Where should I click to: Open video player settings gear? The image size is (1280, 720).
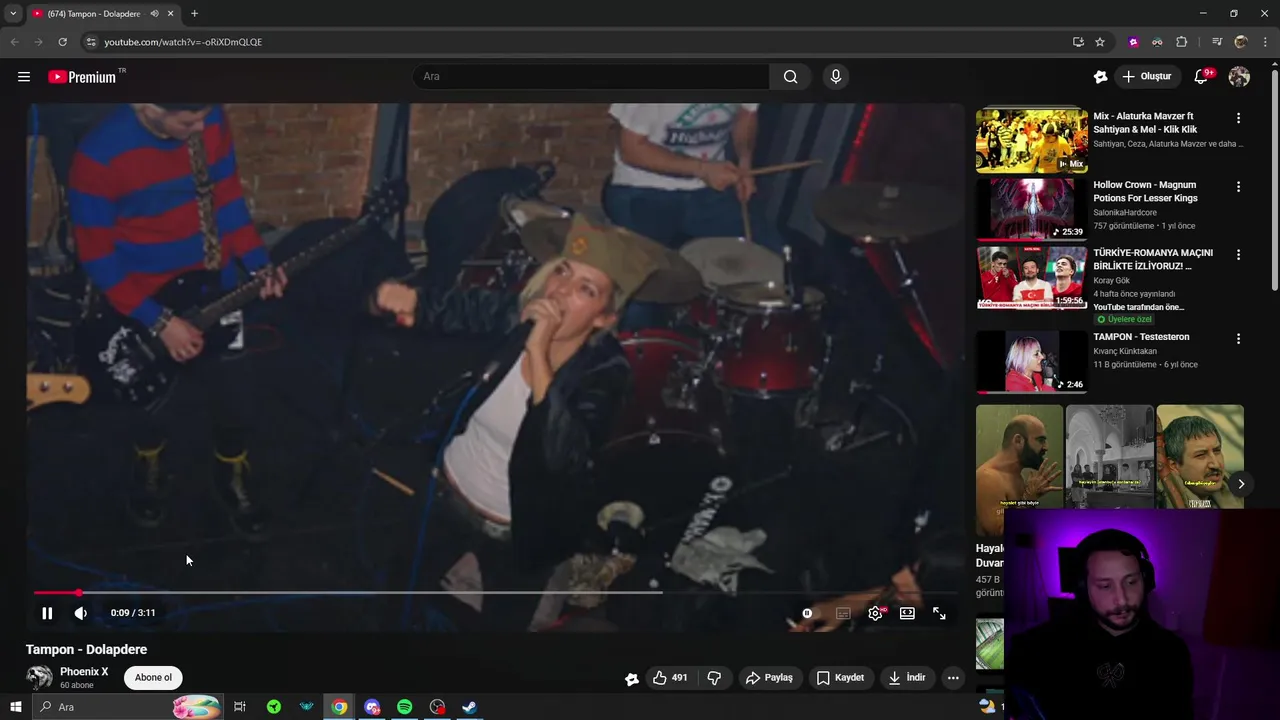point(875,613)
